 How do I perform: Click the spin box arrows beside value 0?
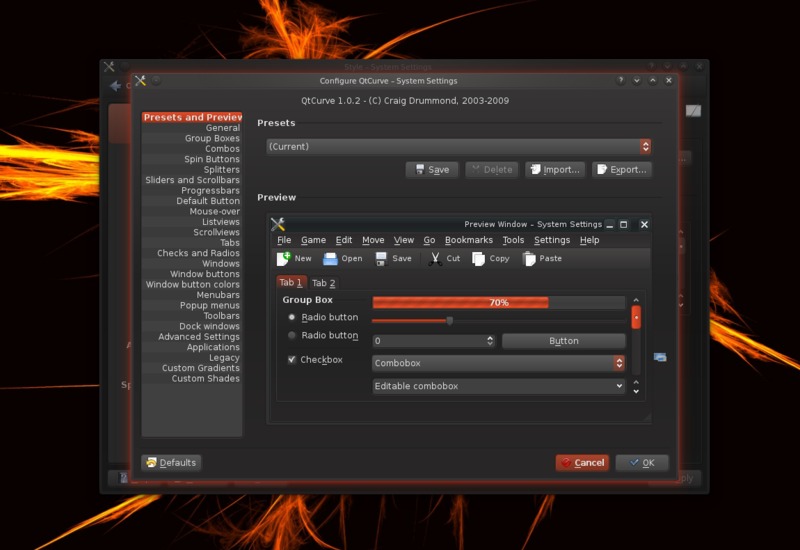coord(490,340)
